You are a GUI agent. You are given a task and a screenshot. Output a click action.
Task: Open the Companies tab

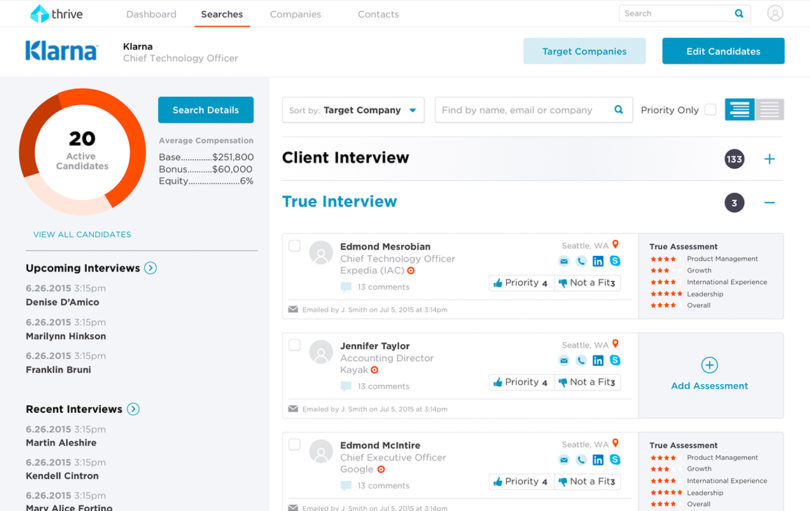click(295, 14)
